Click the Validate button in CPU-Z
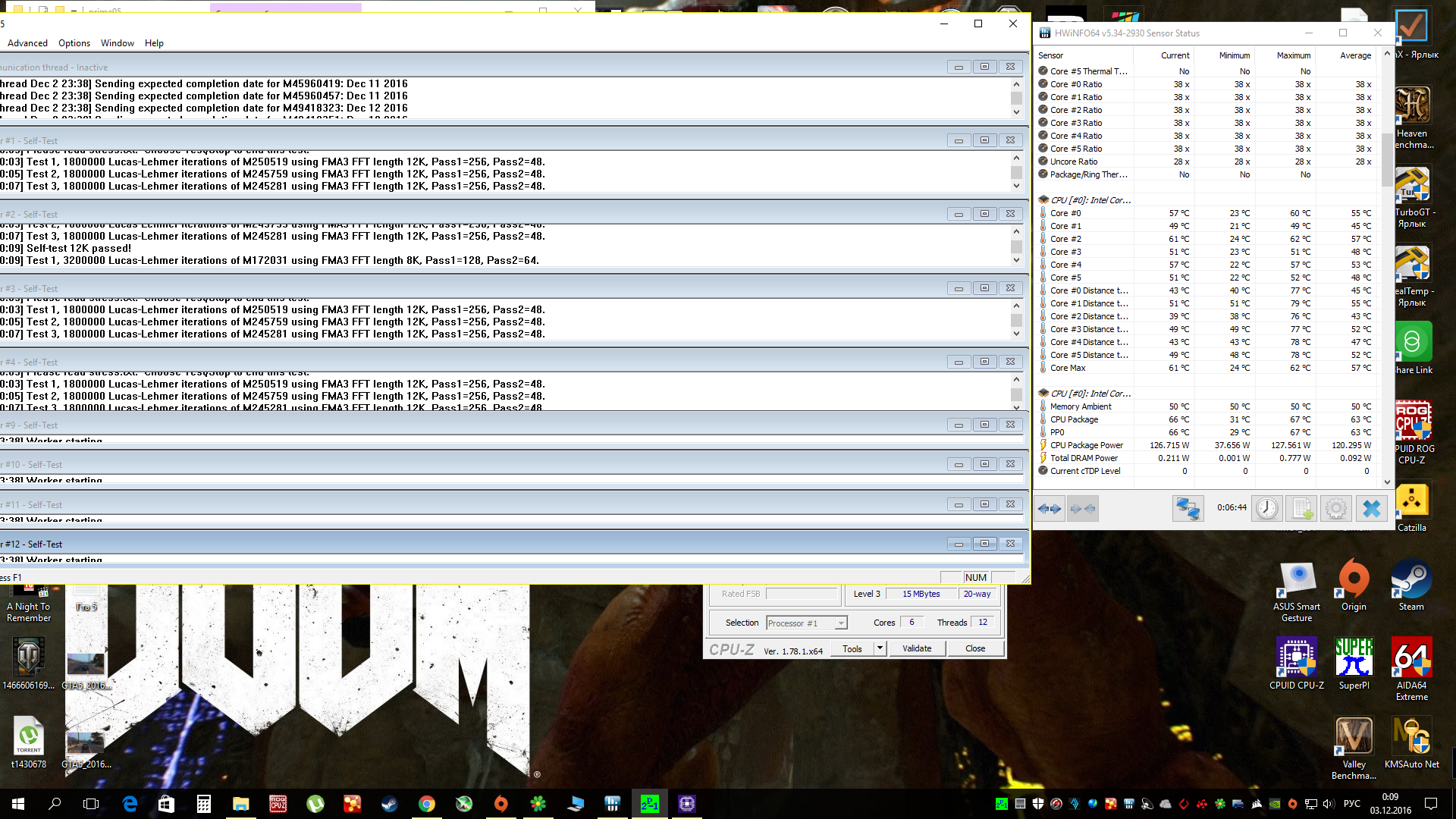This screenshot has width=1456, height=819. [x=917, y=648]
